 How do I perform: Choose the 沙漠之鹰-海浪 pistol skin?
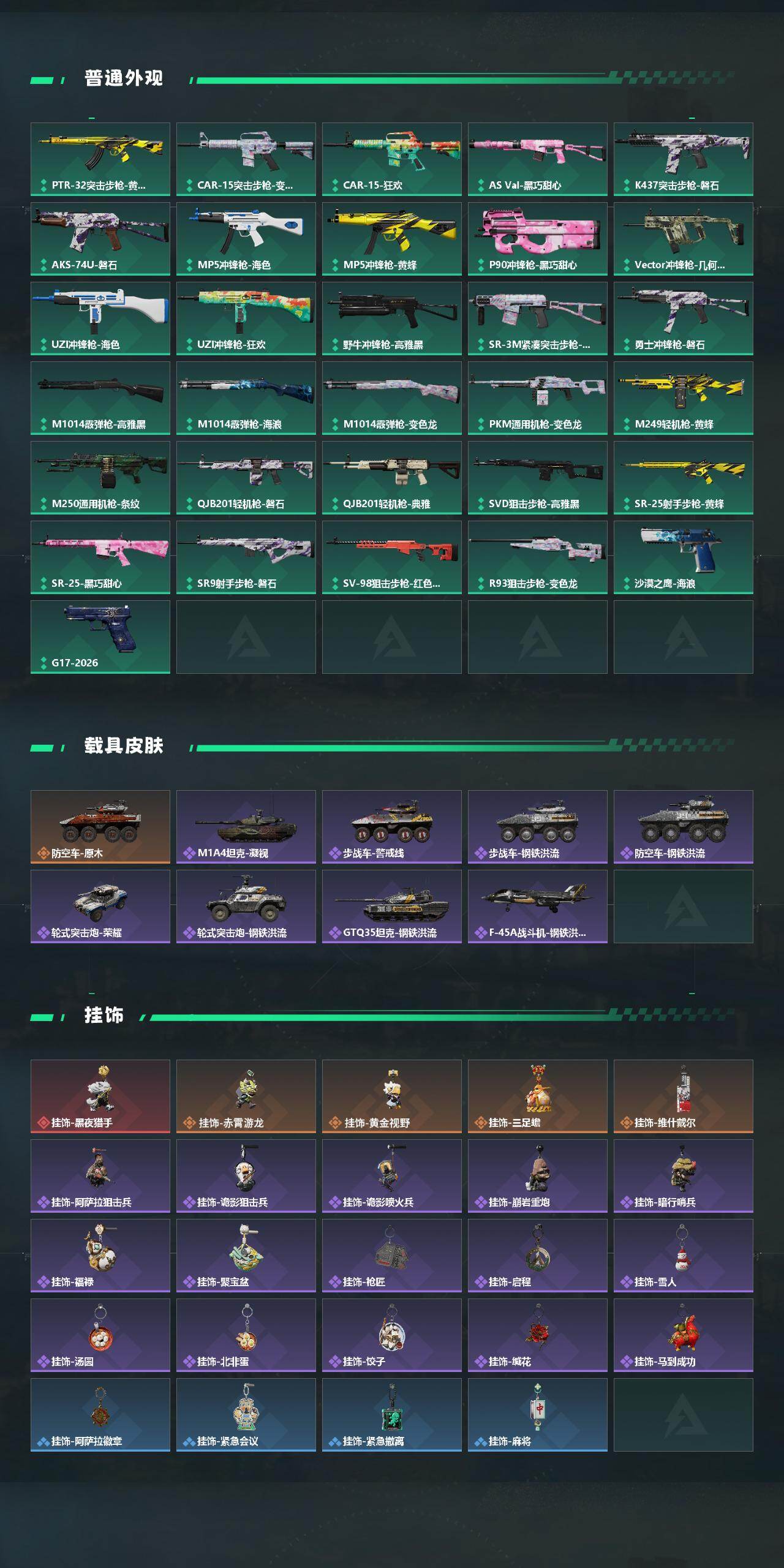[684, 557]
